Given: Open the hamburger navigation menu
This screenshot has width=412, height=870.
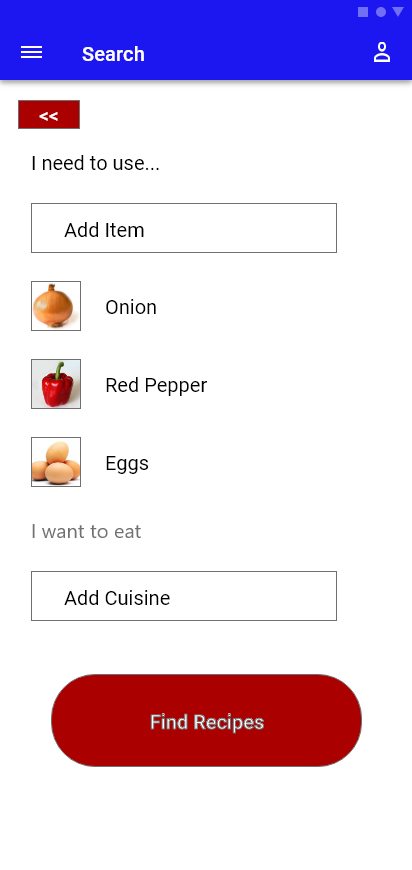Looking at the screenshot, I should (x=32, y=53).
